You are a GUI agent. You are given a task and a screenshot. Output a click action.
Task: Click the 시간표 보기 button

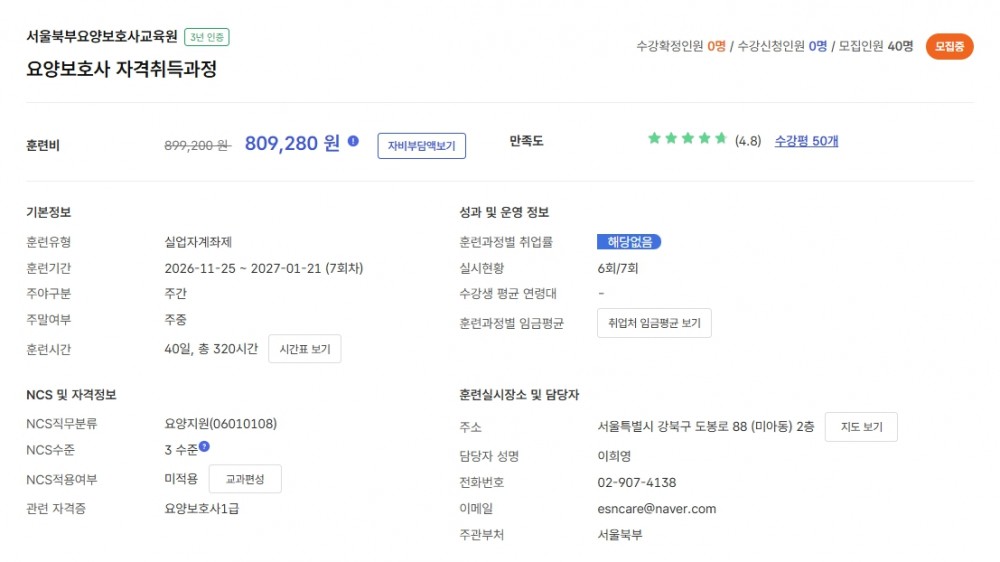(305, 349)
